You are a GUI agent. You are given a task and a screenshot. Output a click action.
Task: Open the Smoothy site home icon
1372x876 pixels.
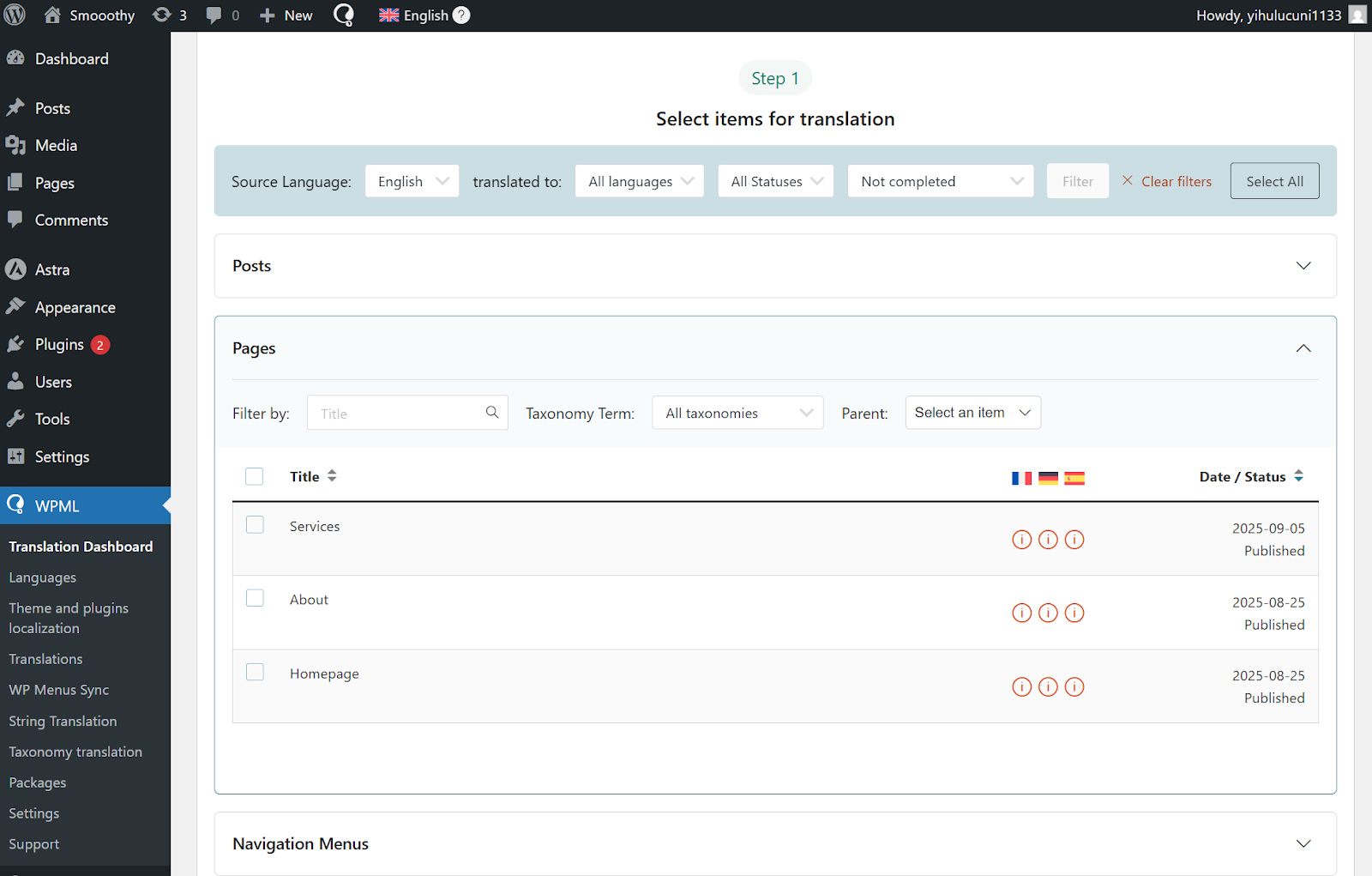[52, 15]
